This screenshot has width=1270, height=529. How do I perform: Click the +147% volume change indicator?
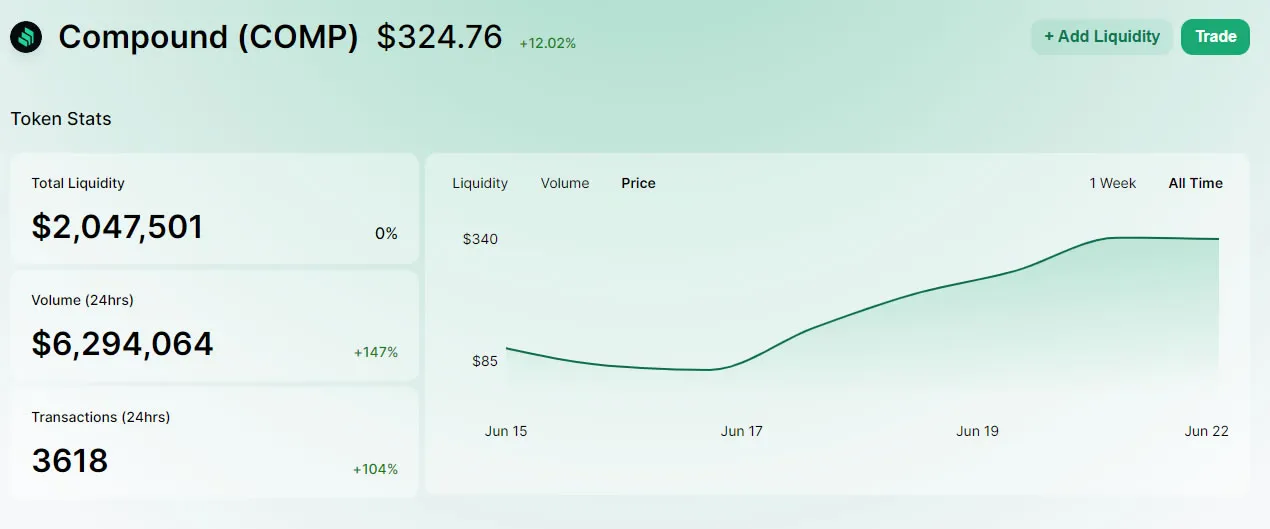pos(376,352)
